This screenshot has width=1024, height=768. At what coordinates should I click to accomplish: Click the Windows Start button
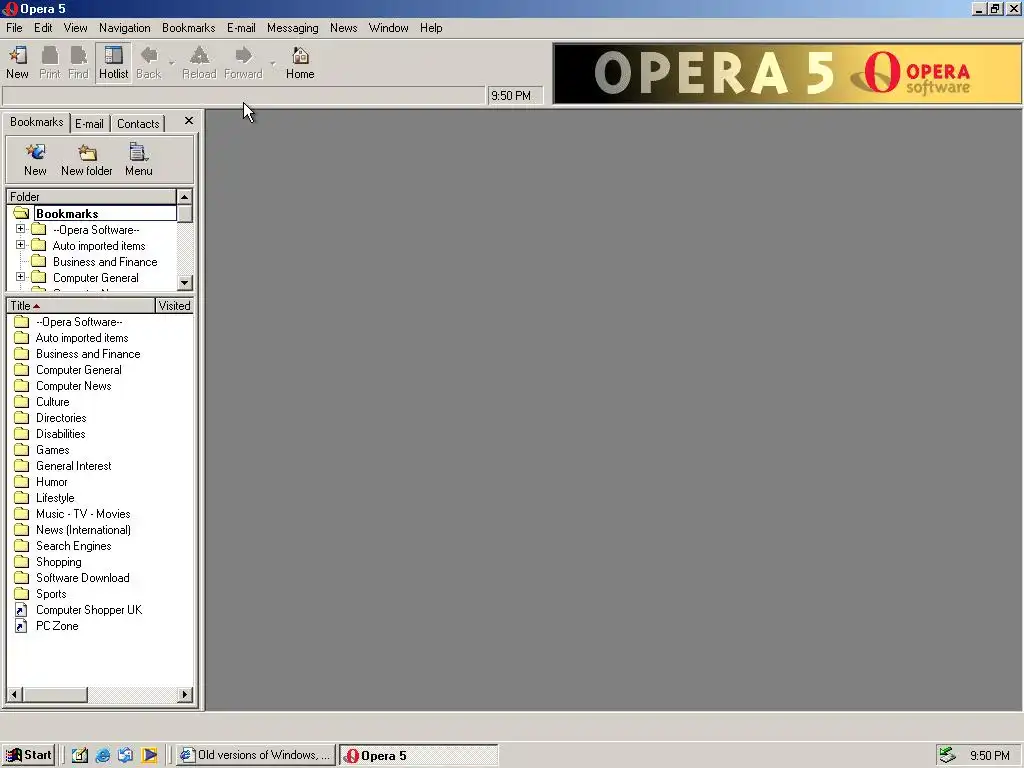pos(27,756)
